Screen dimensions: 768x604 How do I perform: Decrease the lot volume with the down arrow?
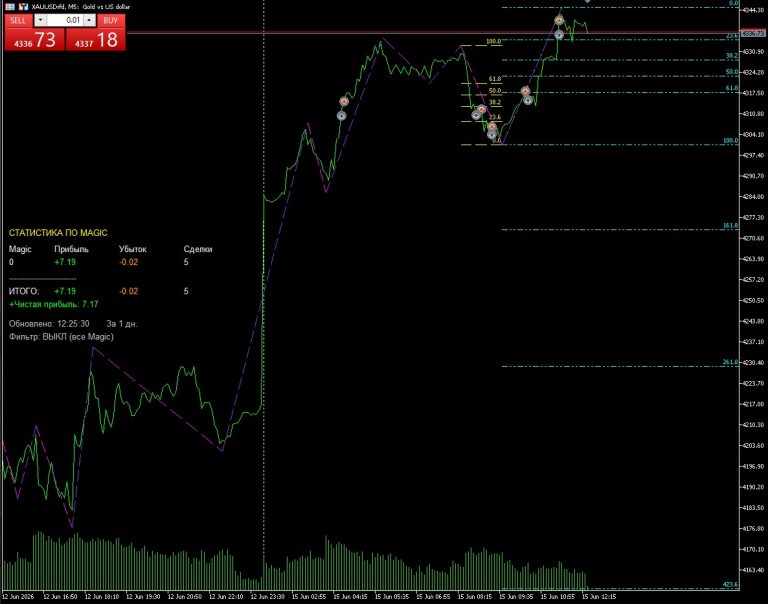[40, 20]
